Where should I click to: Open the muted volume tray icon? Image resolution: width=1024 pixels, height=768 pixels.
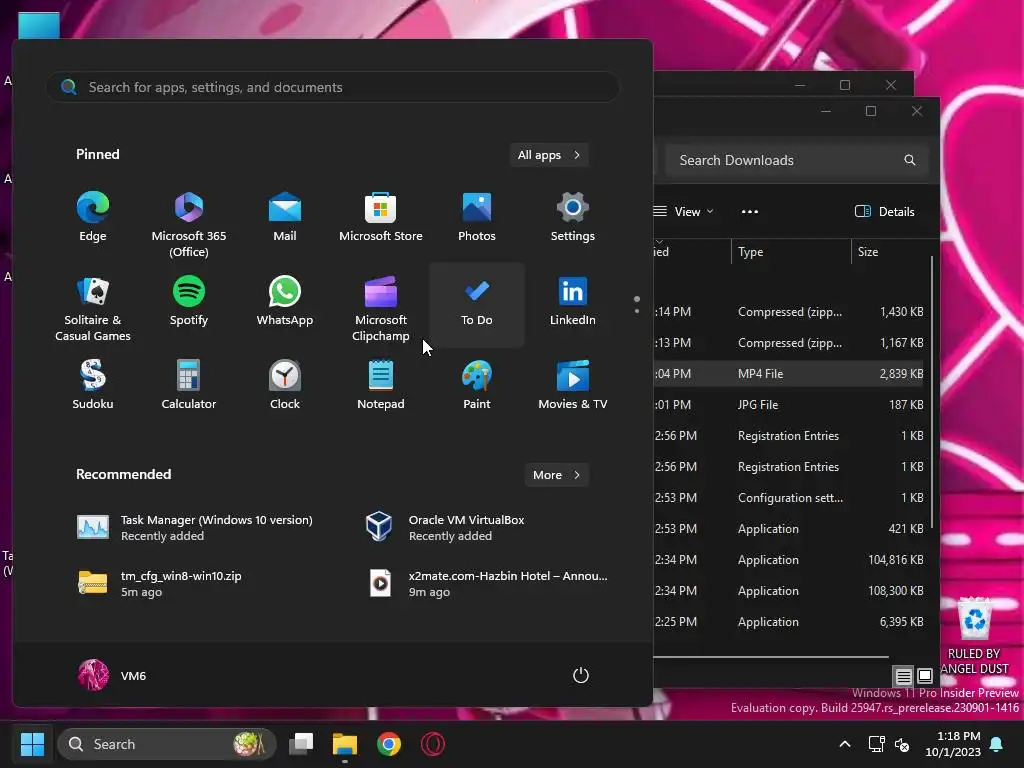pos(902,744)
